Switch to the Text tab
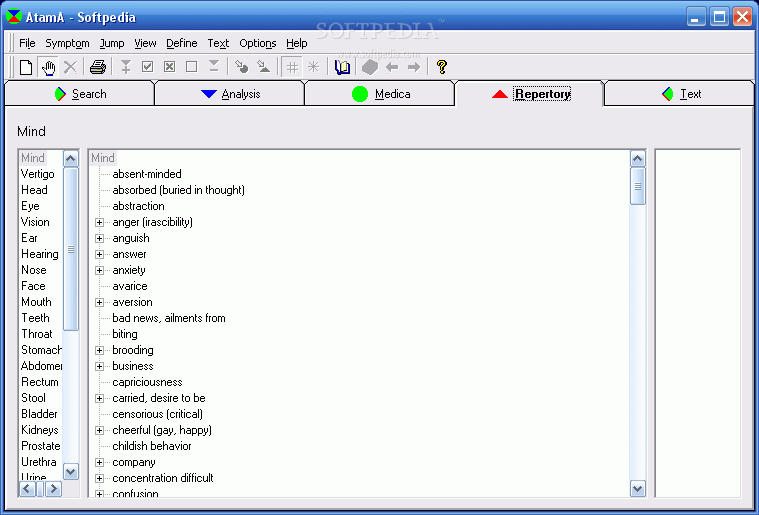This screenshot has width=759, height=515. coord(680,93)
